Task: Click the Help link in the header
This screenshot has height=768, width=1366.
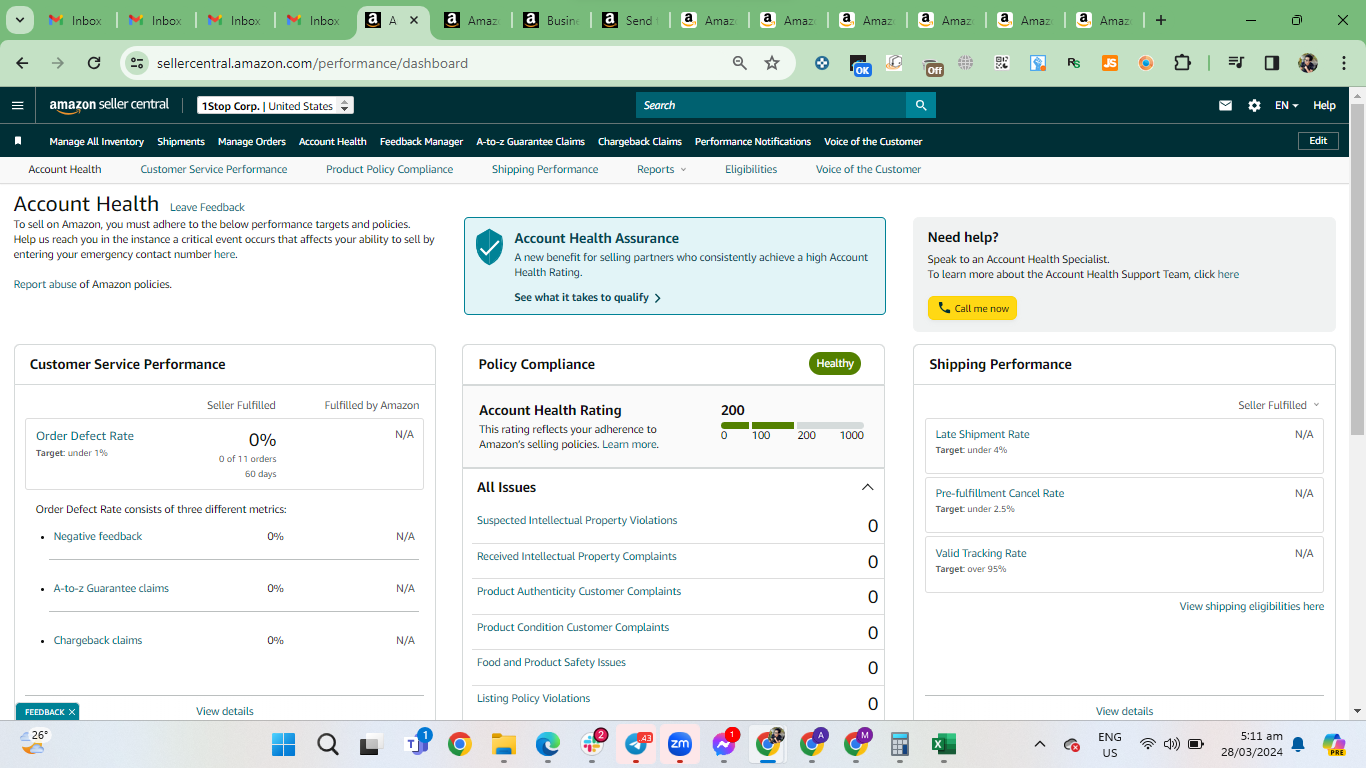Action: click(1324, 105)
